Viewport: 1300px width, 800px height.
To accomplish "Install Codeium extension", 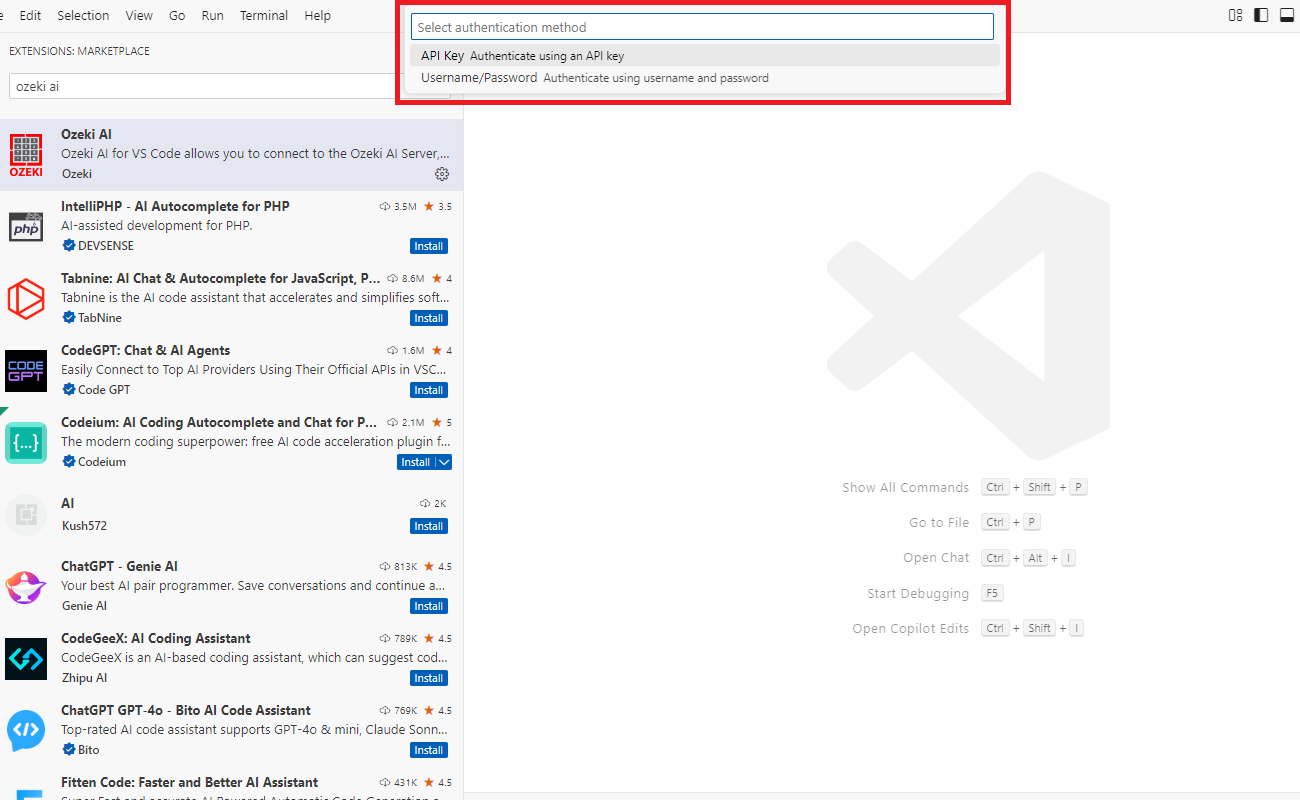I will 416,462.
